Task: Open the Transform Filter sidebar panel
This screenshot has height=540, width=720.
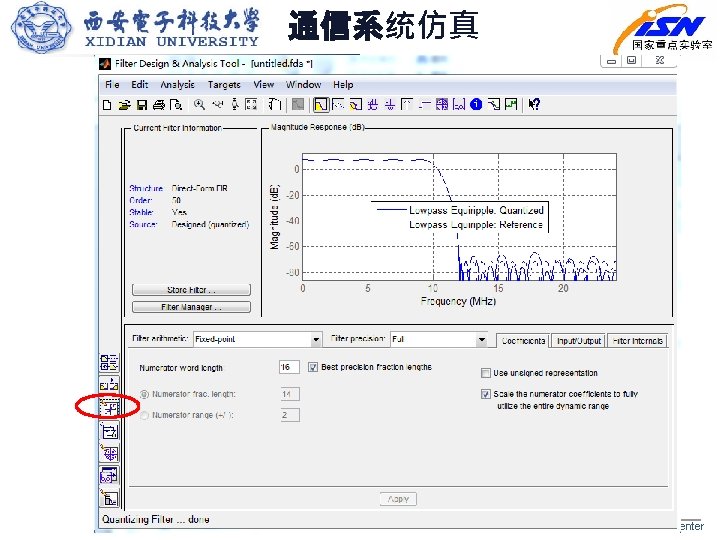Action: pyautogui.click(x=109, y=385)
